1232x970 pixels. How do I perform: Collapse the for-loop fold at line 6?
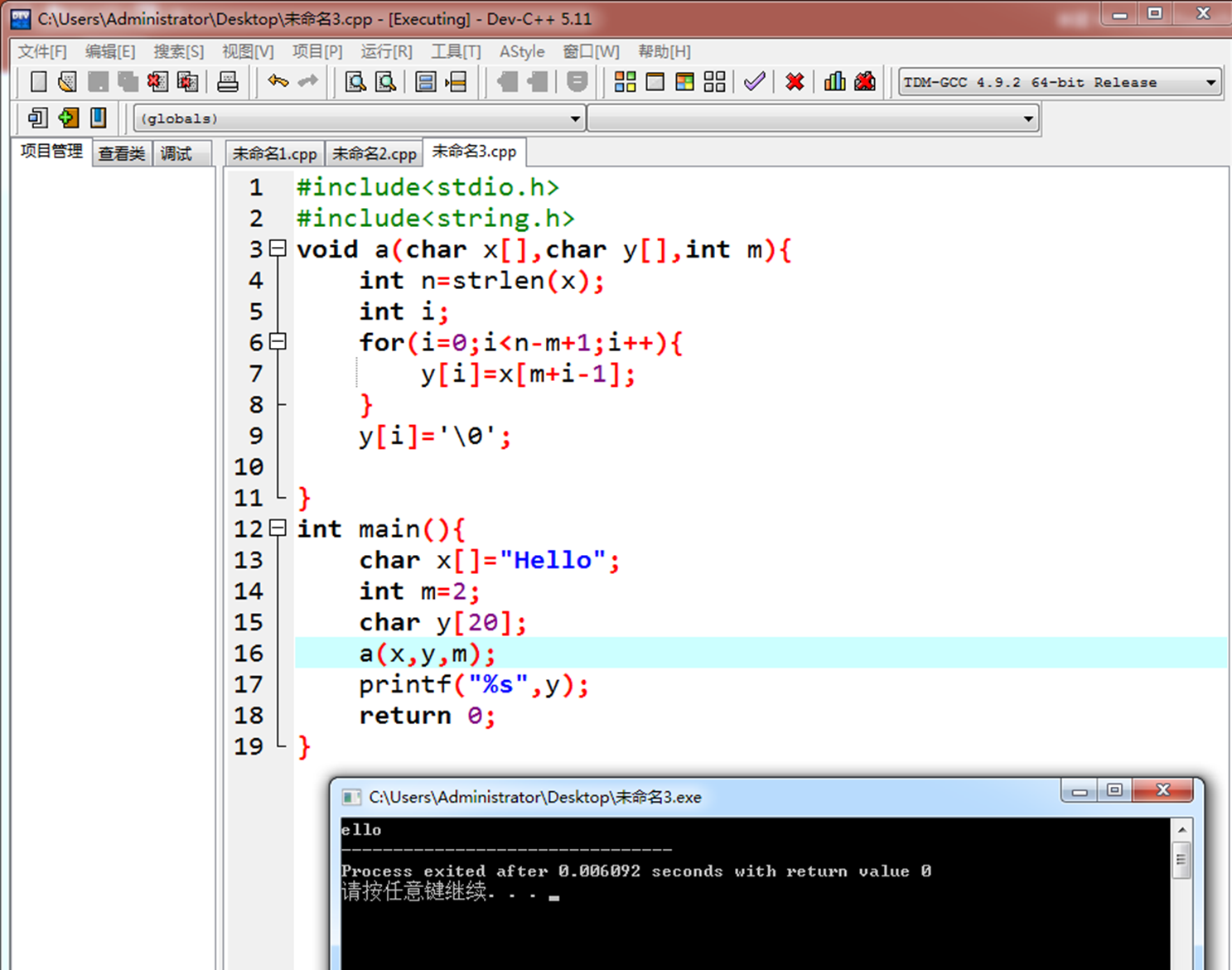pyautogui.click(x=278, y=341)
